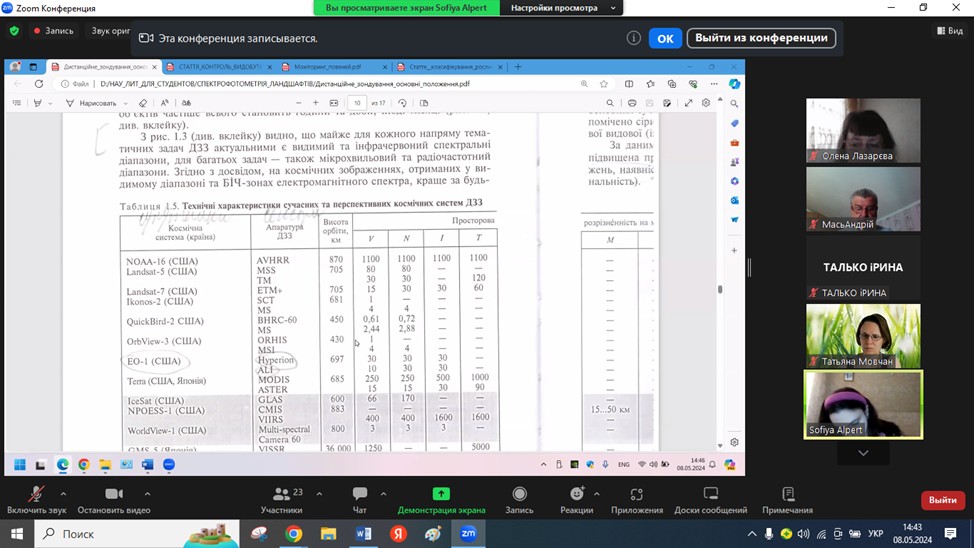Toggle original sound Звук ориг option
Image resolution: width=974 pixels, height=548 pixels.
click(111, 30)
